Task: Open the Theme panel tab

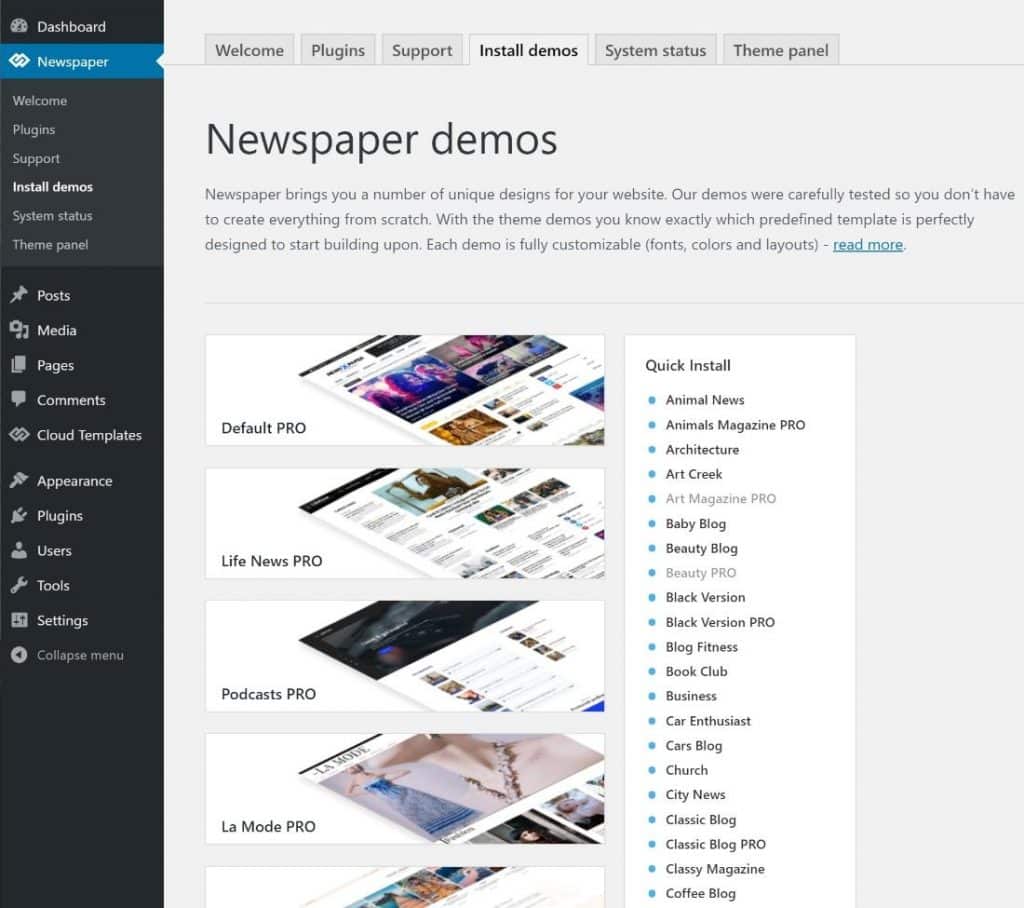Action: [x=780, y=50]
